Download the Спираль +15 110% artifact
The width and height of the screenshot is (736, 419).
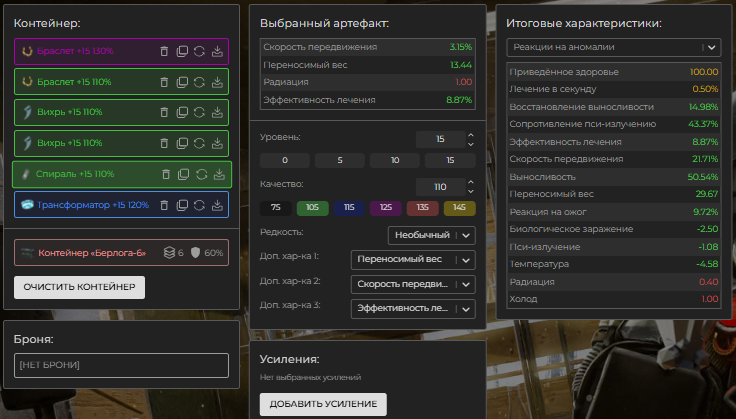point(219,174)
